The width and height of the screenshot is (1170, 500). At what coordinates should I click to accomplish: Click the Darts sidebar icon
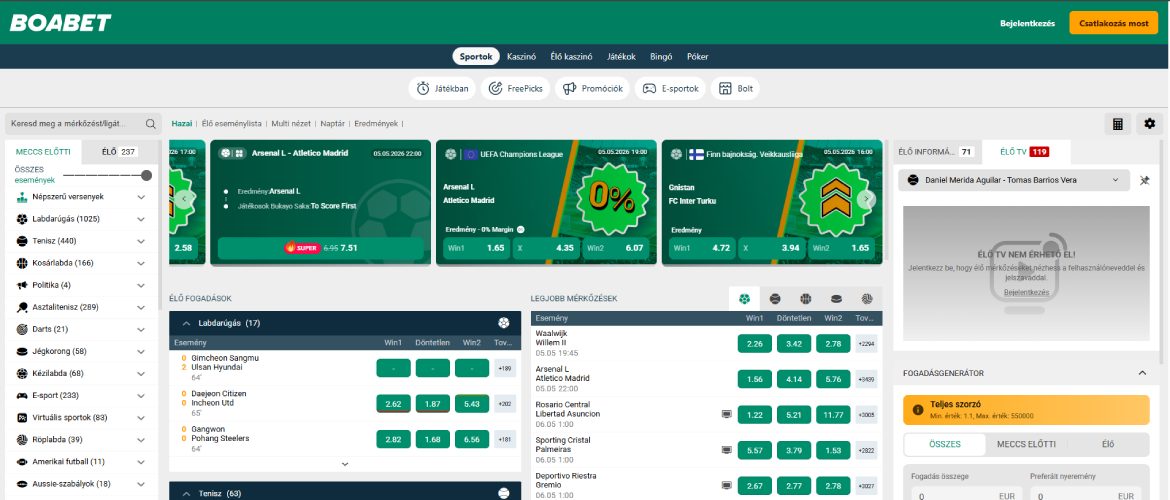[x=22, y=329]
